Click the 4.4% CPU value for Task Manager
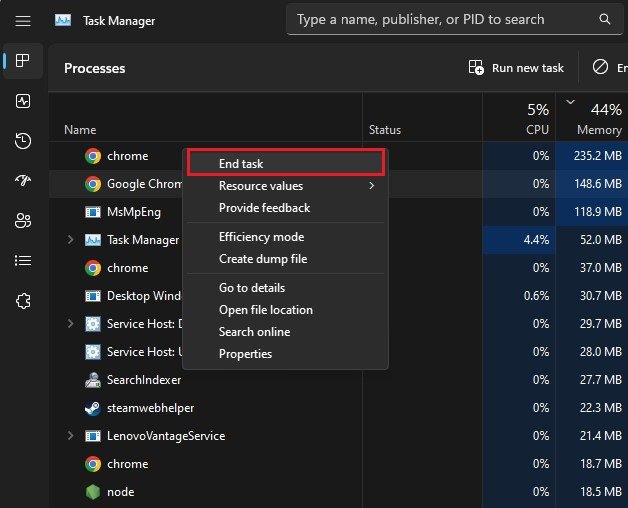 click(536, 240)
